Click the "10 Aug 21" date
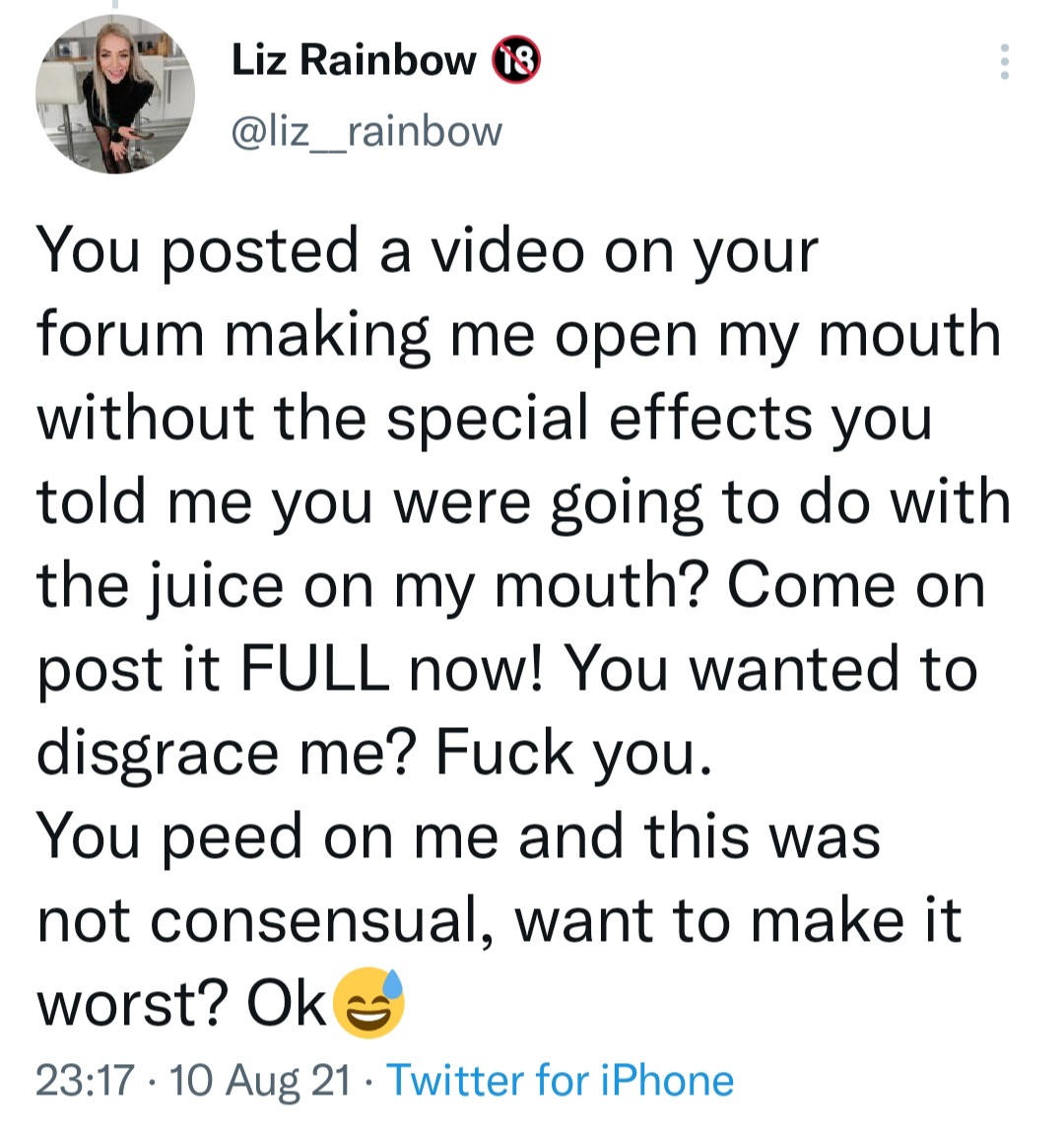Screen dimensions: 1064x1132 coord(261,1081)
